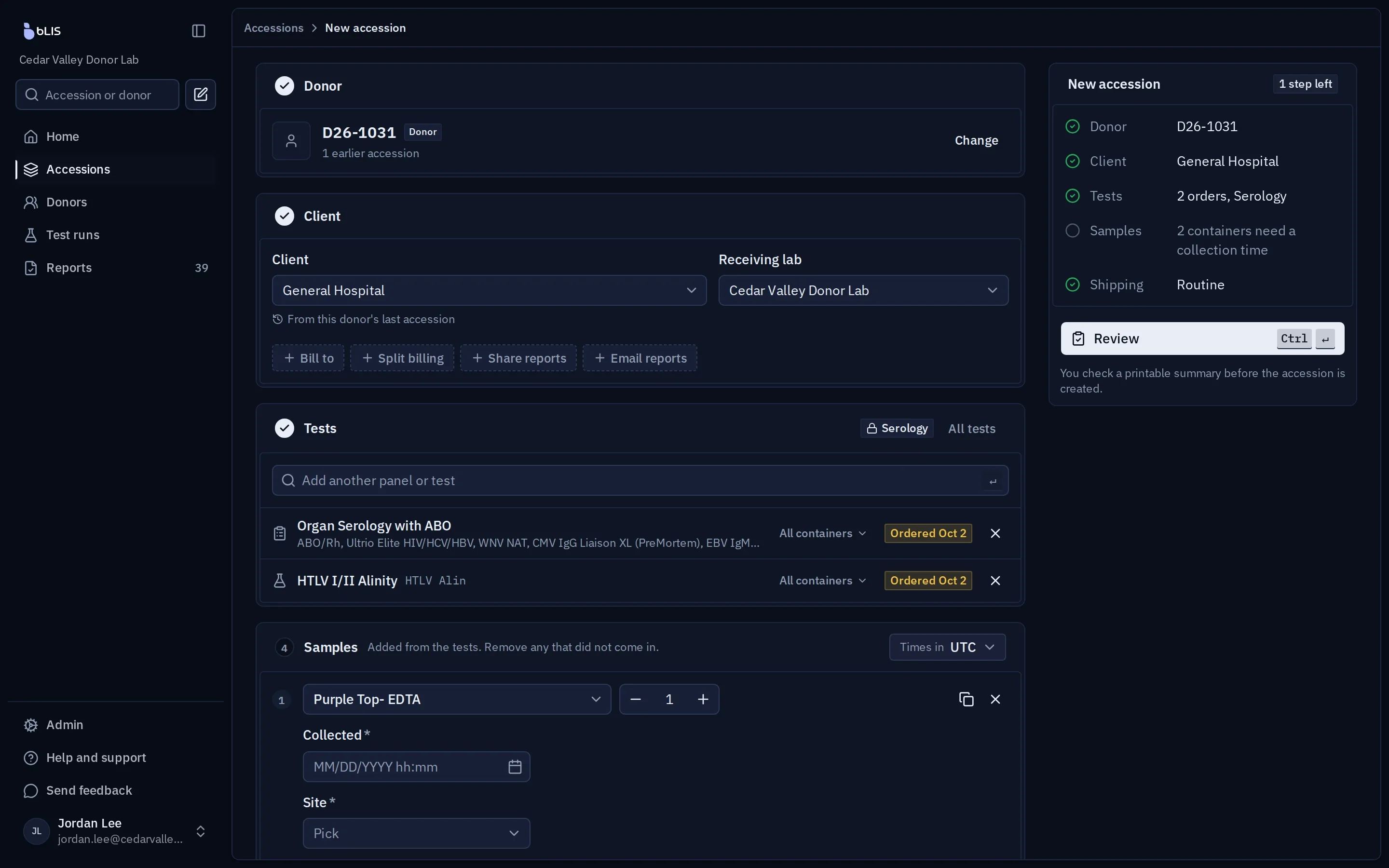This screenshot has width=1389, height=868.
Task: Collapse the sidebar panel icon
Action: pos(199,30)
